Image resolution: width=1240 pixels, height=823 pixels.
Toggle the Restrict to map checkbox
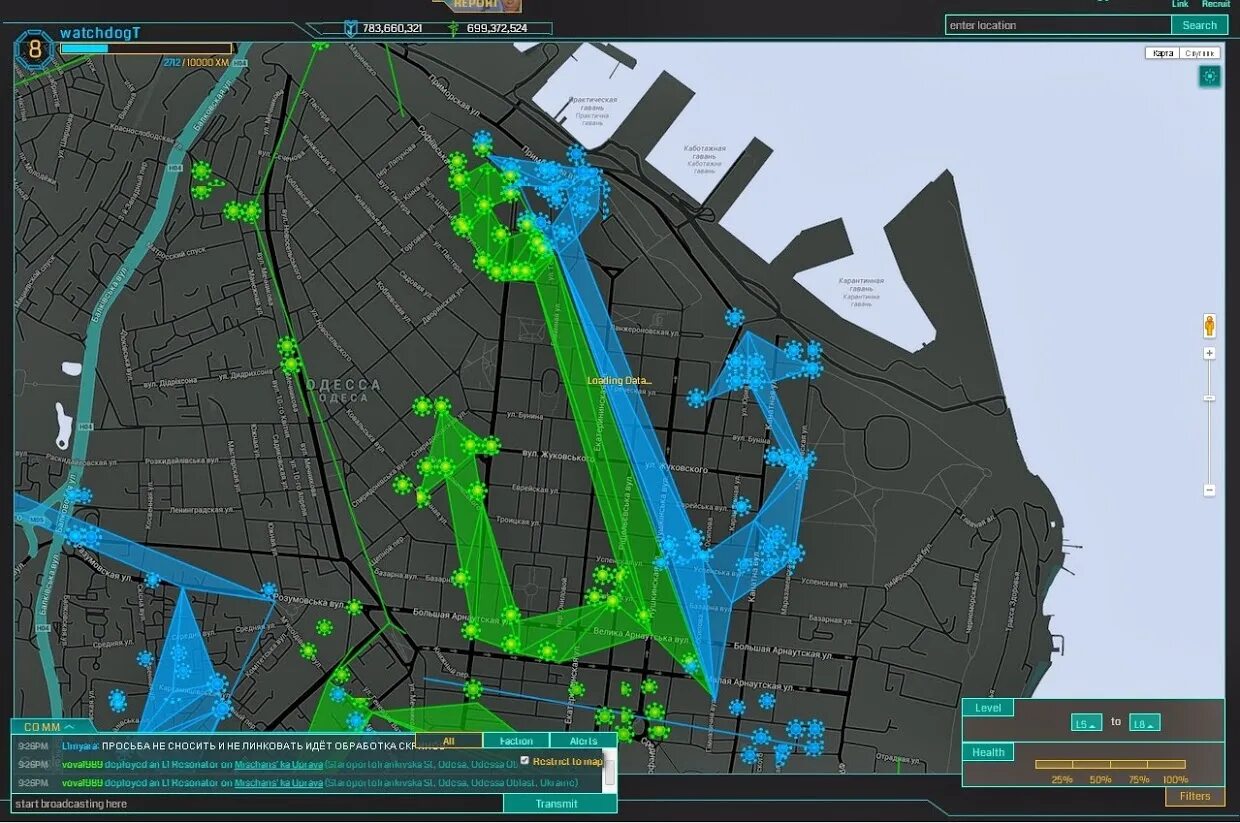(524, 761)
